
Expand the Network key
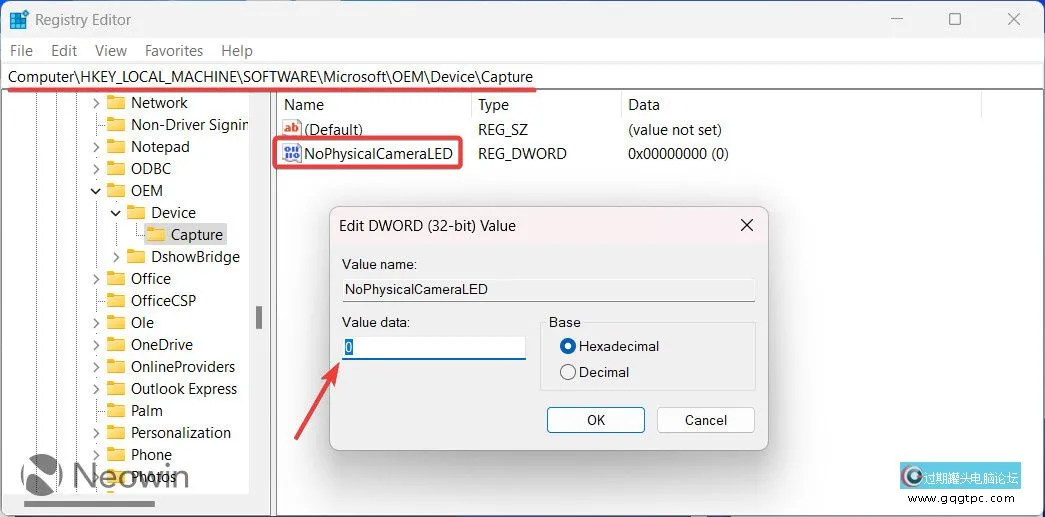point(96,103)
